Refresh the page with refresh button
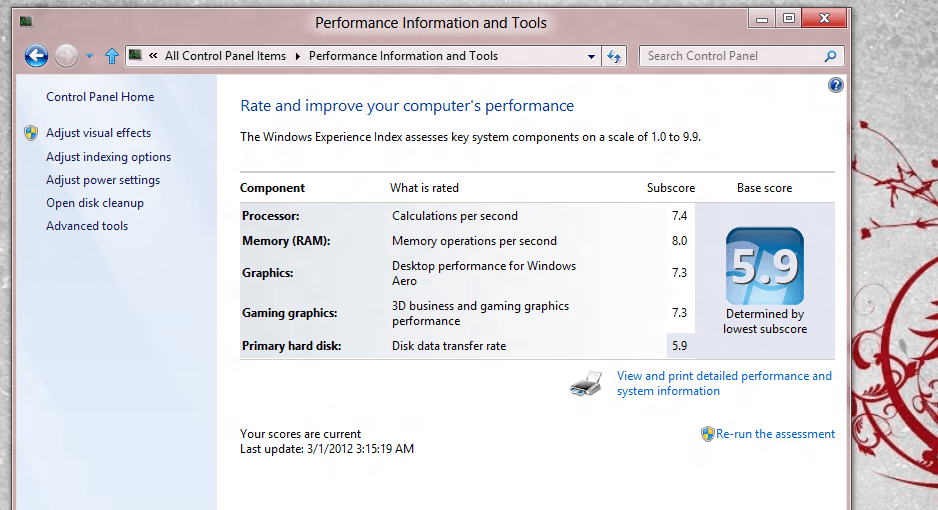938x510 pixels. [x=614, y=56]
